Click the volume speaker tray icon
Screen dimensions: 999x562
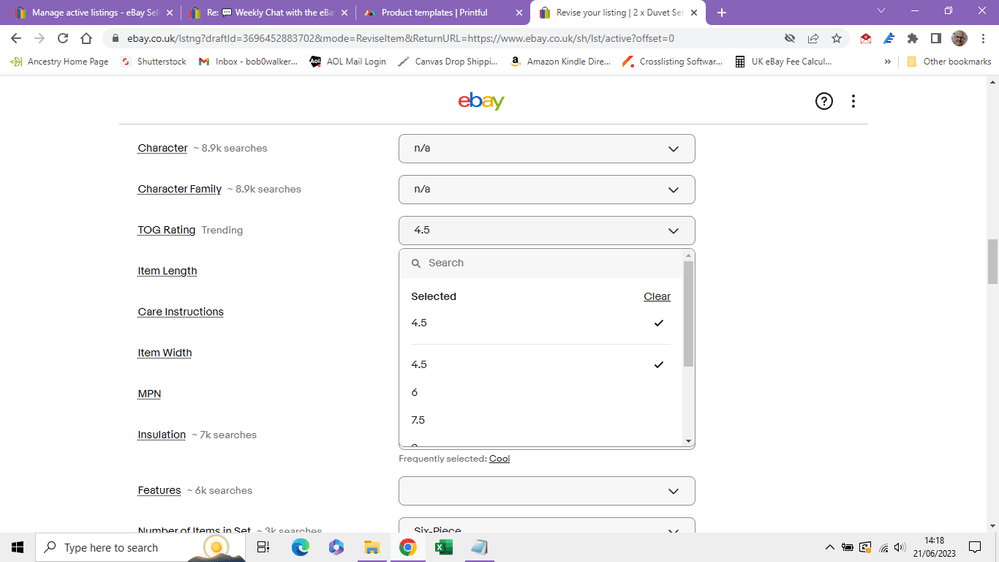click(900, 547)
